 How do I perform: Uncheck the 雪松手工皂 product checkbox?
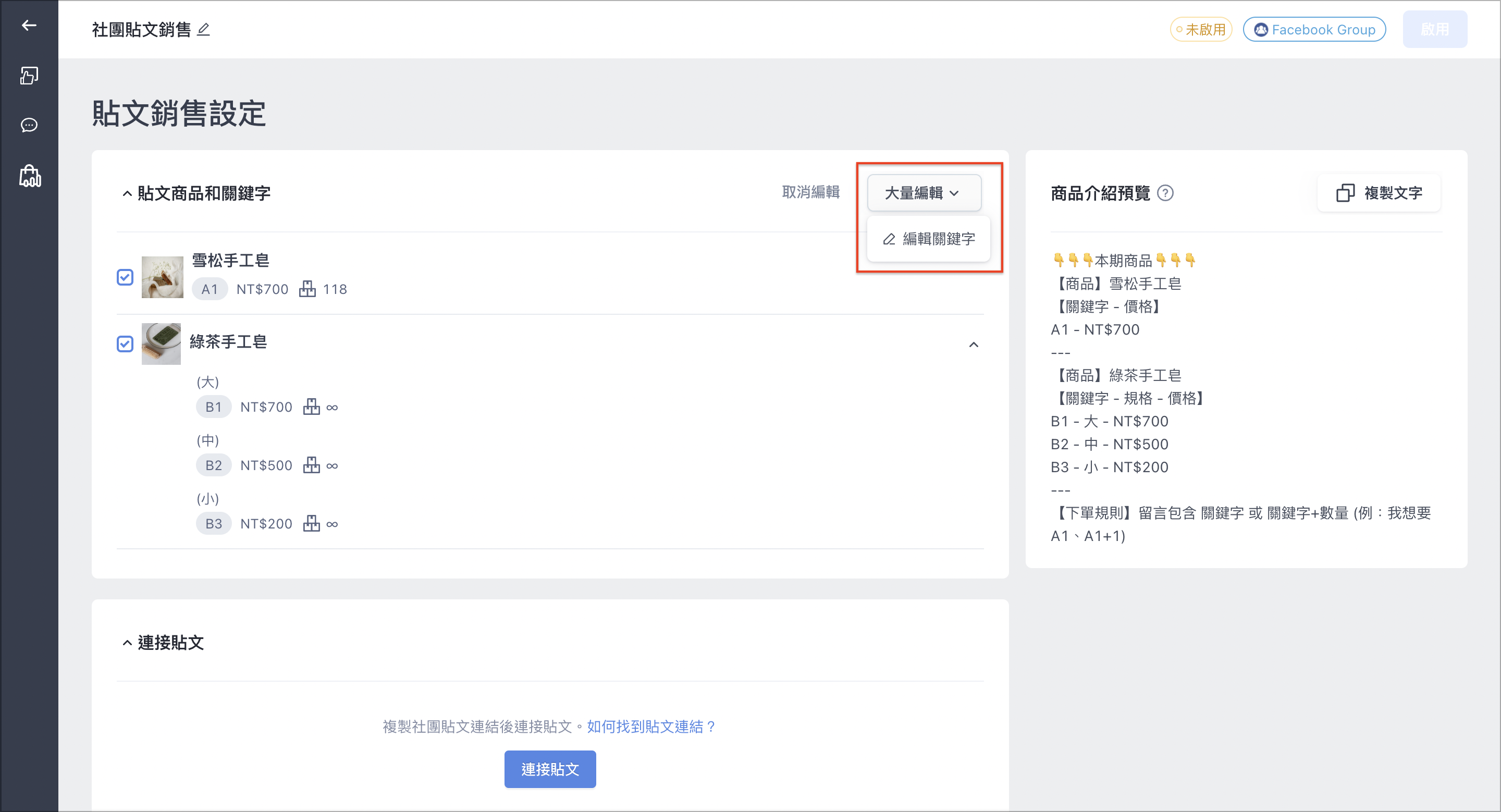click(x=125, y=277)
